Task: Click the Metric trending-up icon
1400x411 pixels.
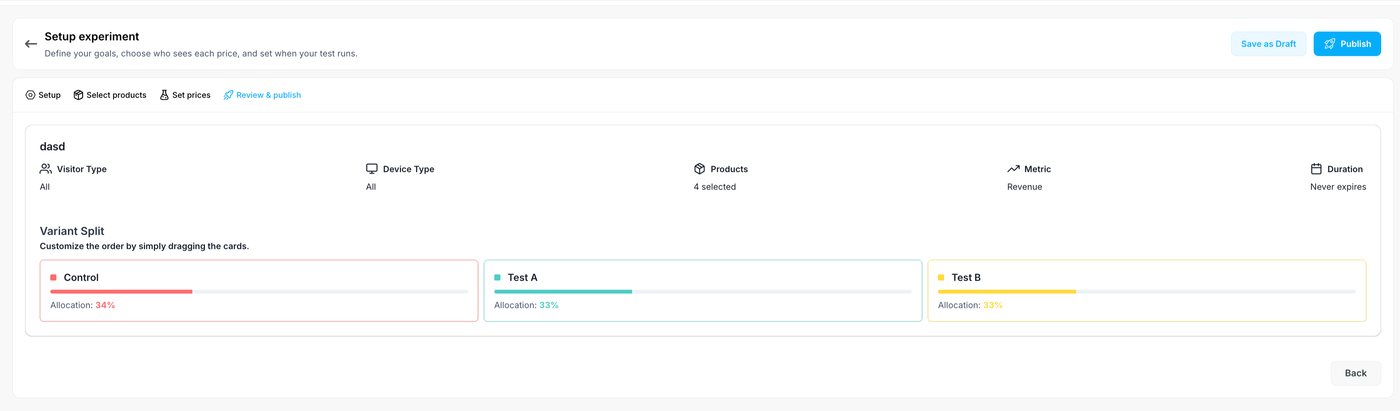Action: click(1013, 169)
